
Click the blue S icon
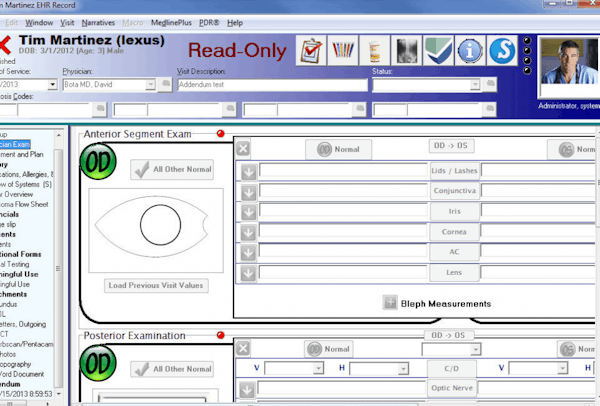[x=502, y=50]
